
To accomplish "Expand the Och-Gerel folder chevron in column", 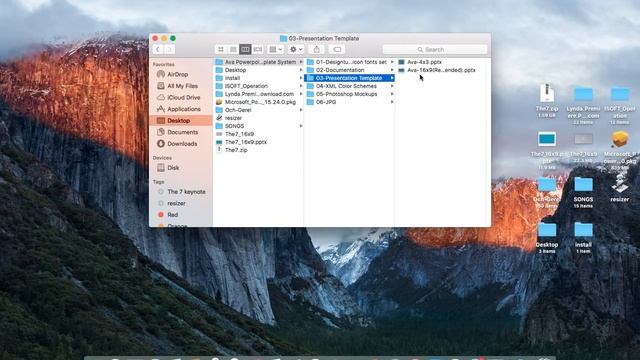I will [301, 110].
